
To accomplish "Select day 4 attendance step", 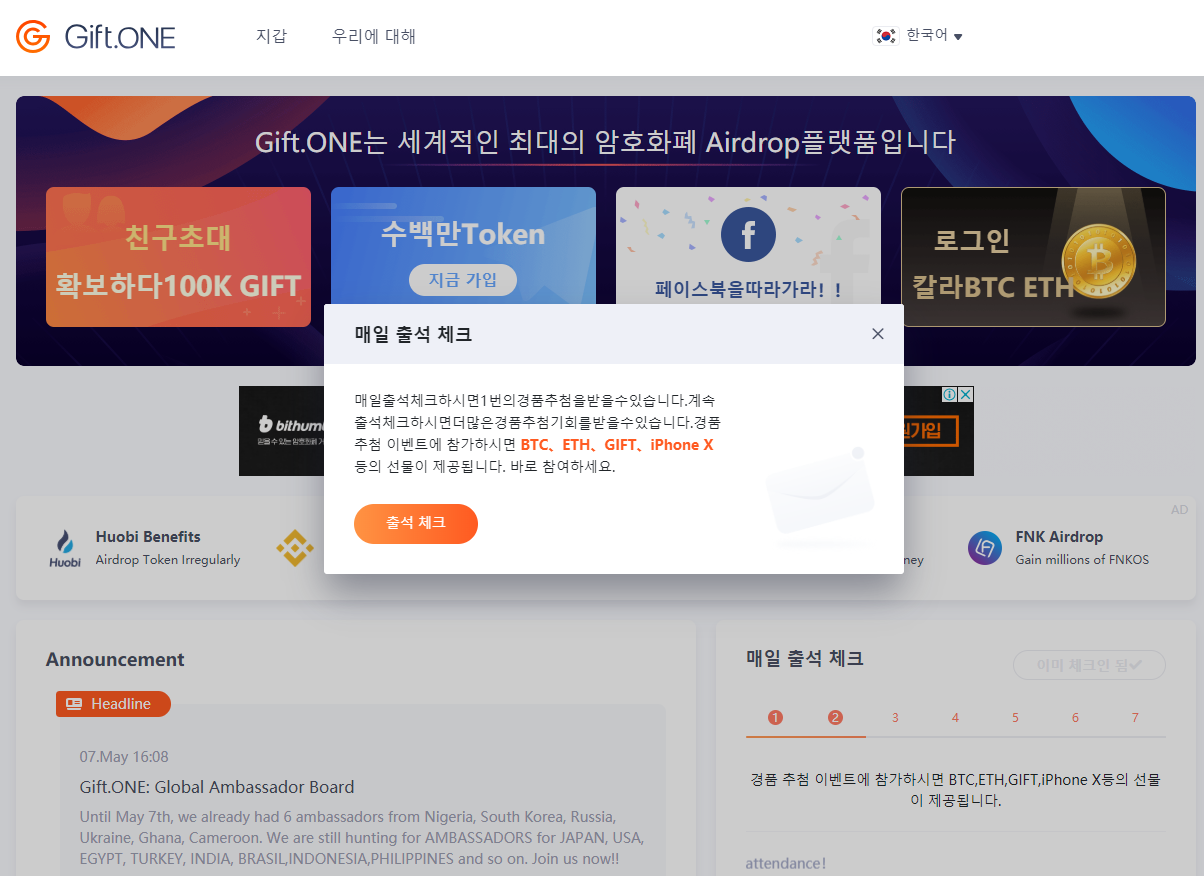I will (x=955, y=718).
